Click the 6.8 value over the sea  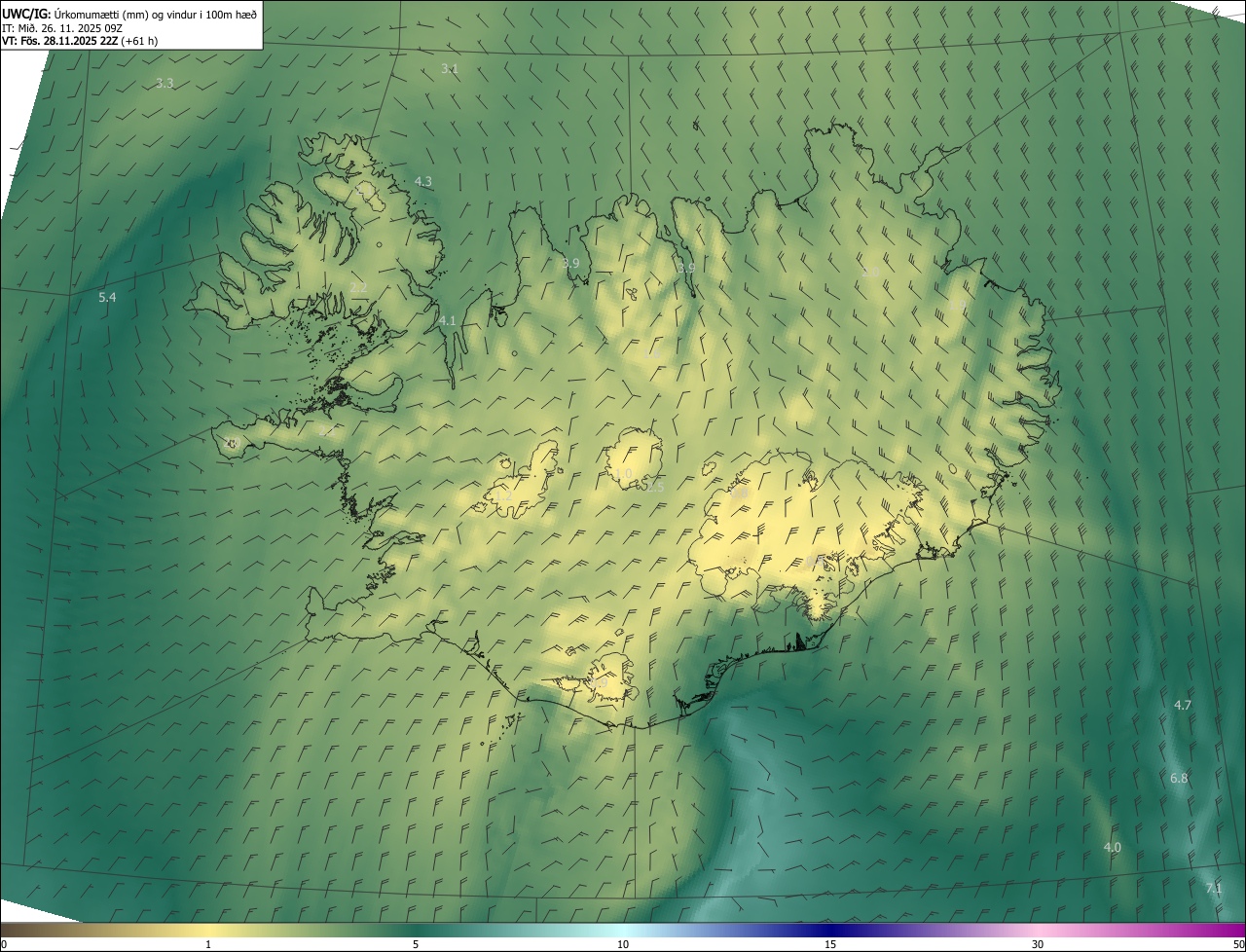(x=1179, y=779)
